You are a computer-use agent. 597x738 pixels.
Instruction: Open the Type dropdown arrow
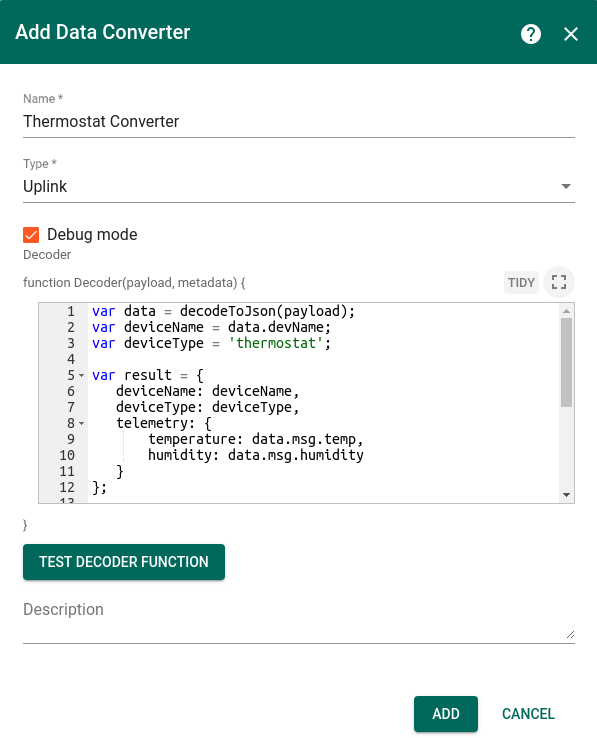(566, 186)
